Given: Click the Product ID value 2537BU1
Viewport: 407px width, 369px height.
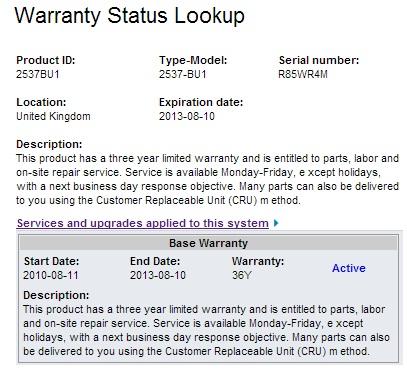Looking at the screenshot, I should pyautogui.click(x=38, y=74).
